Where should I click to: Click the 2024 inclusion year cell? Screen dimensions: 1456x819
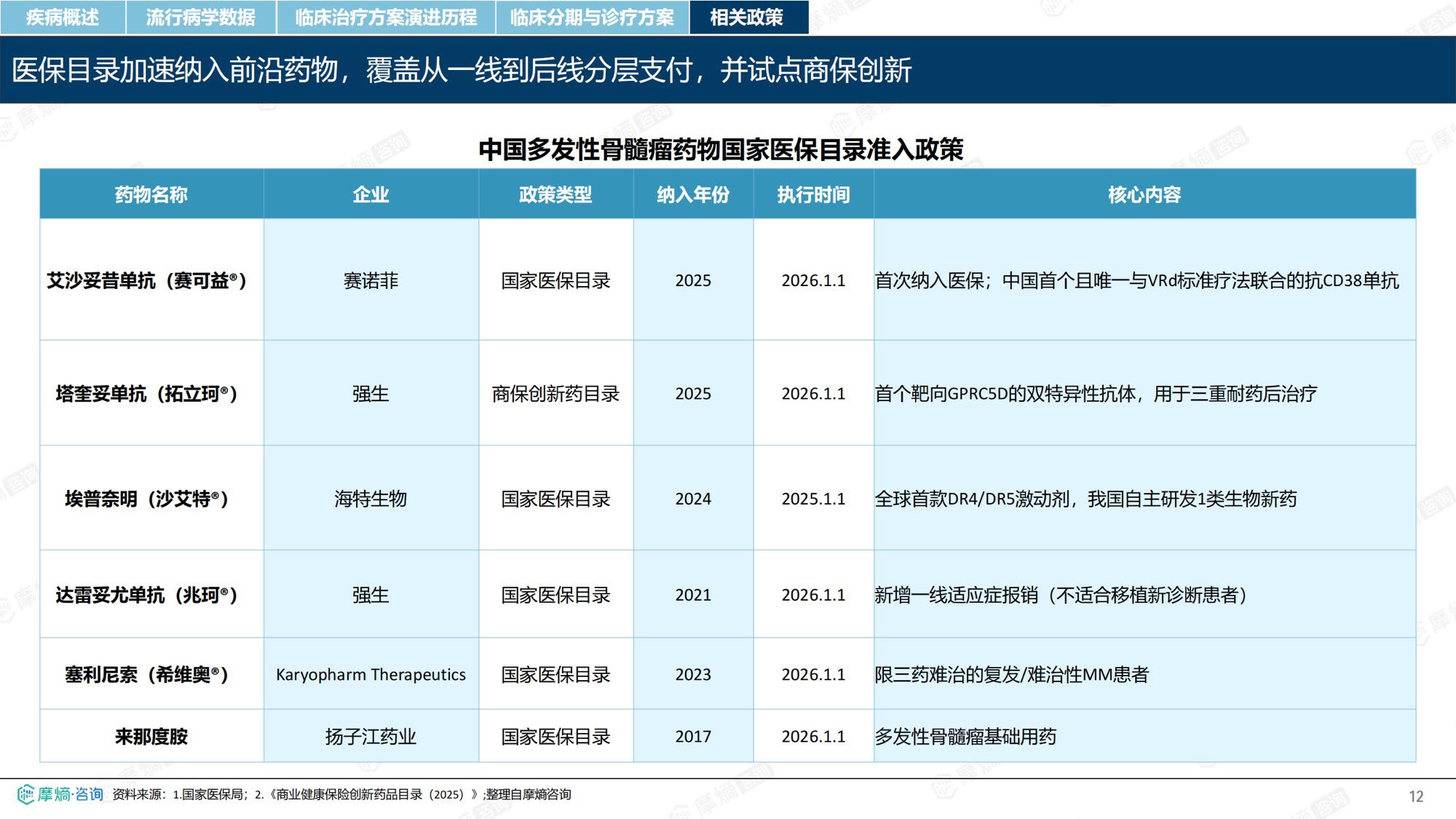click(x=693, y=499)
